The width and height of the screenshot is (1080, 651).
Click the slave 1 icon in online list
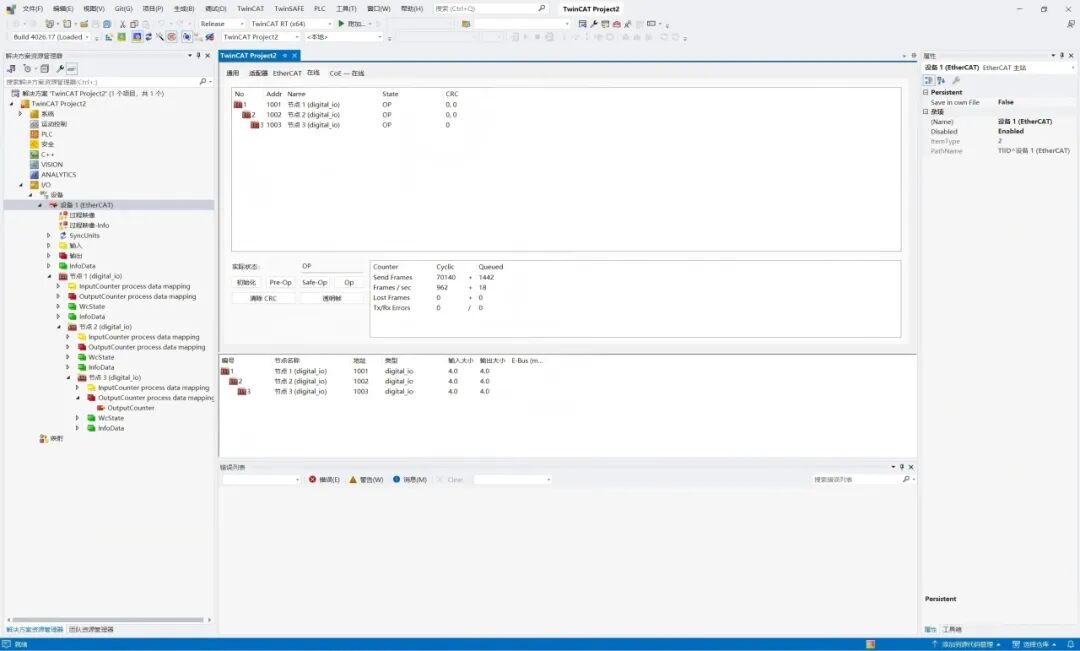(238, 104)
